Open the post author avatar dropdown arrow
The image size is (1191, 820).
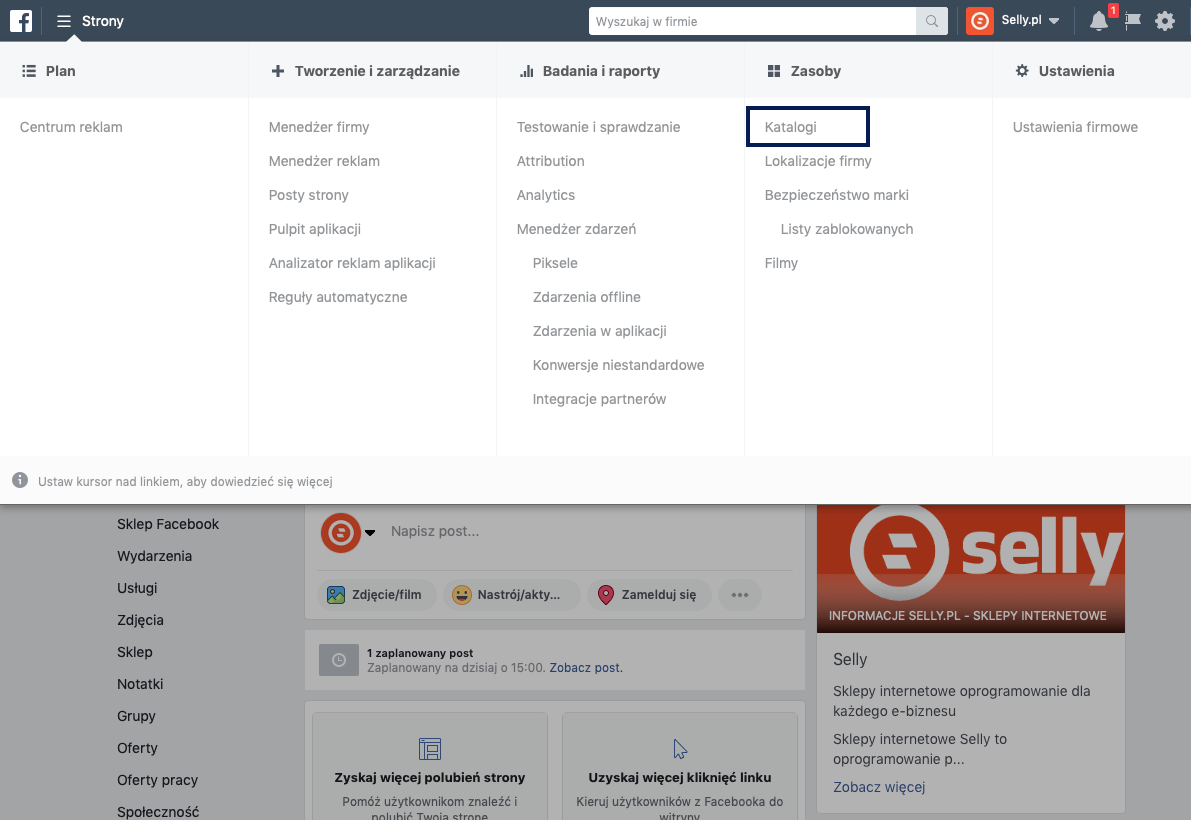(x=370, y=532)
